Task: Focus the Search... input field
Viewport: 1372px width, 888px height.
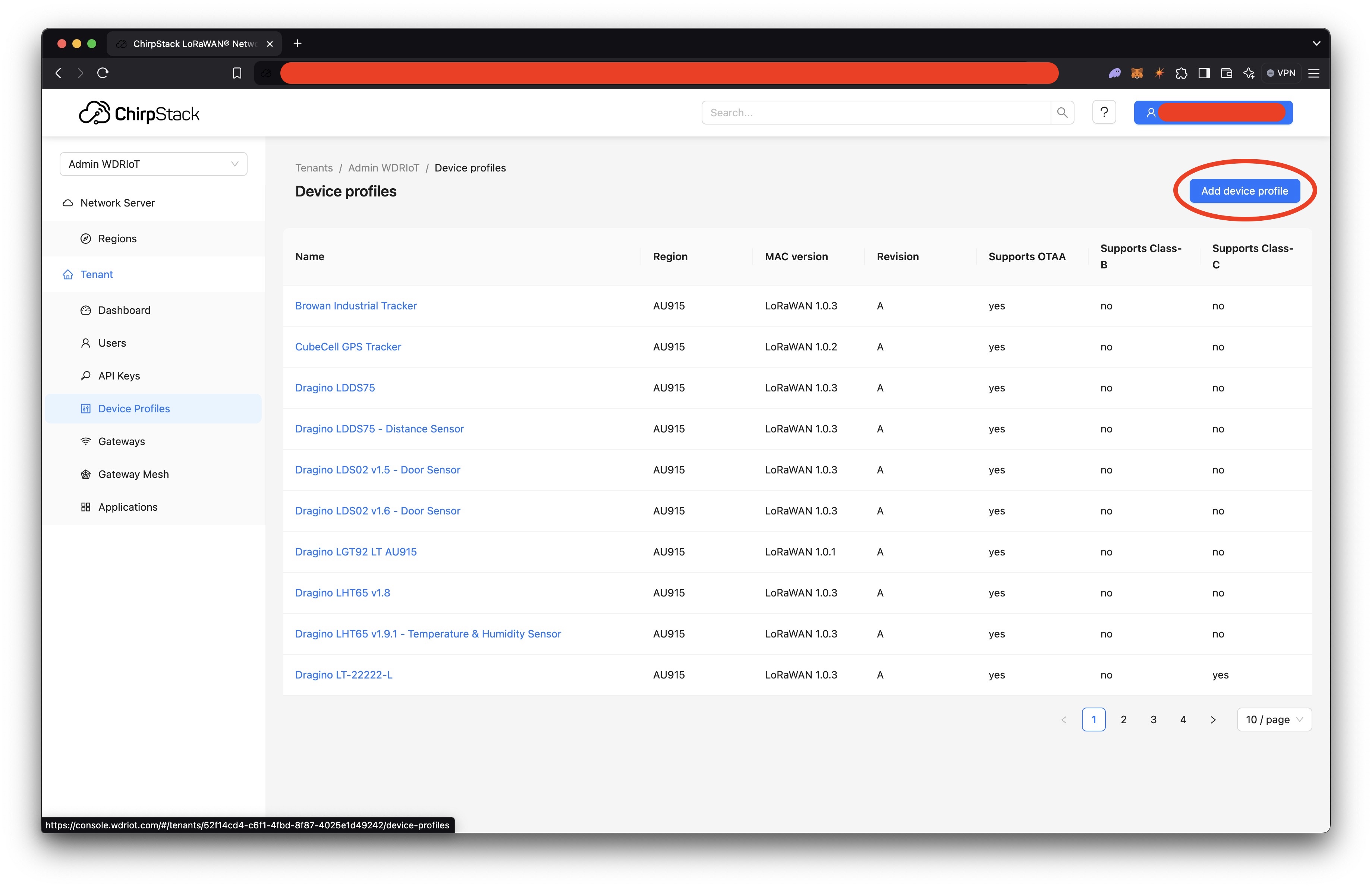Action: (876, 112)
